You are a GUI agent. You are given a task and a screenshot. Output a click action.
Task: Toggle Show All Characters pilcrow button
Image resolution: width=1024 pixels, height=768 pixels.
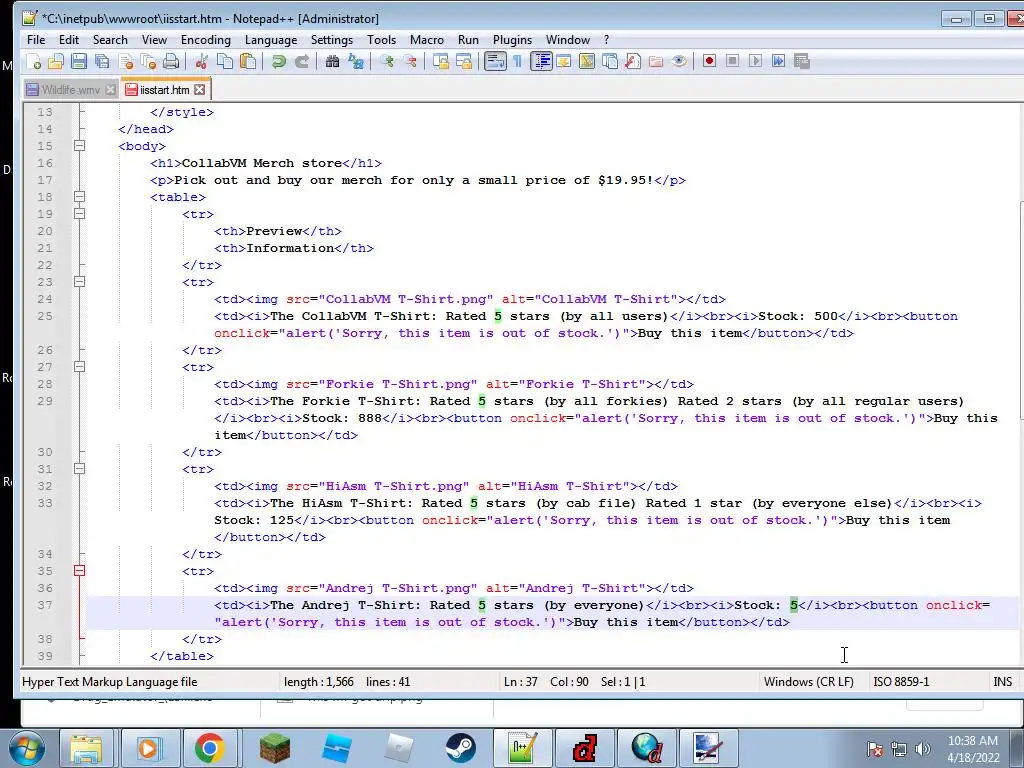[517, 61]
